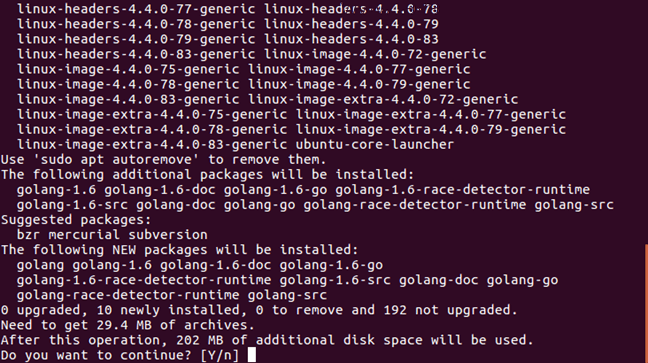Click 'golang-doc' on the NEW packages line
Screen dimensions: 648x363
coord(438,280)
